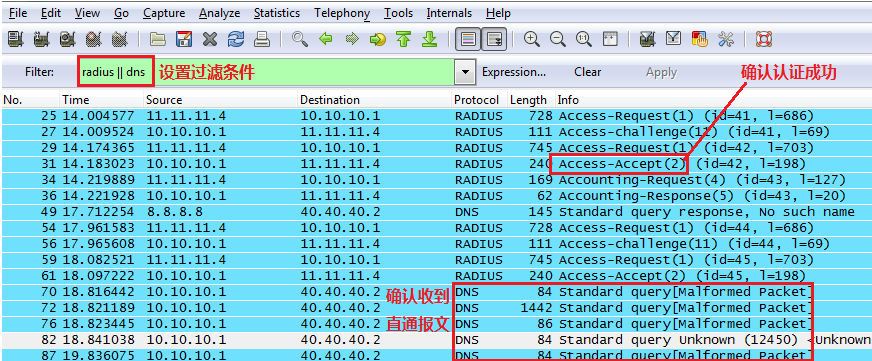The image size is (872, 361).
Task: Stop the running capture icon
Action: tap(94, 39)
